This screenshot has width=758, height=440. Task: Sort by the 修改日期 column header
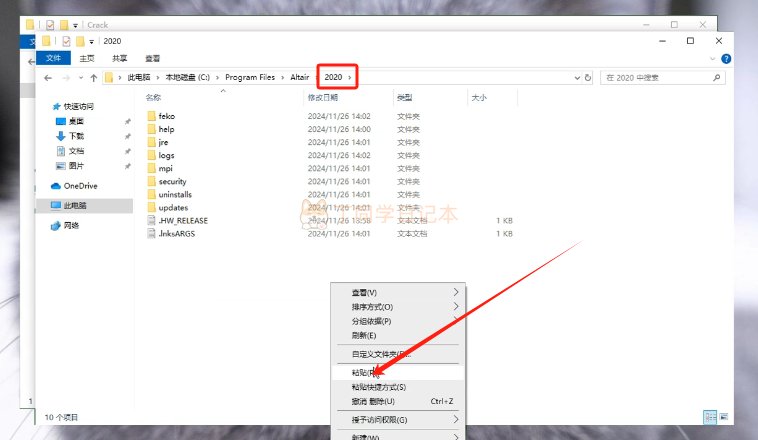tap(322, 98)
